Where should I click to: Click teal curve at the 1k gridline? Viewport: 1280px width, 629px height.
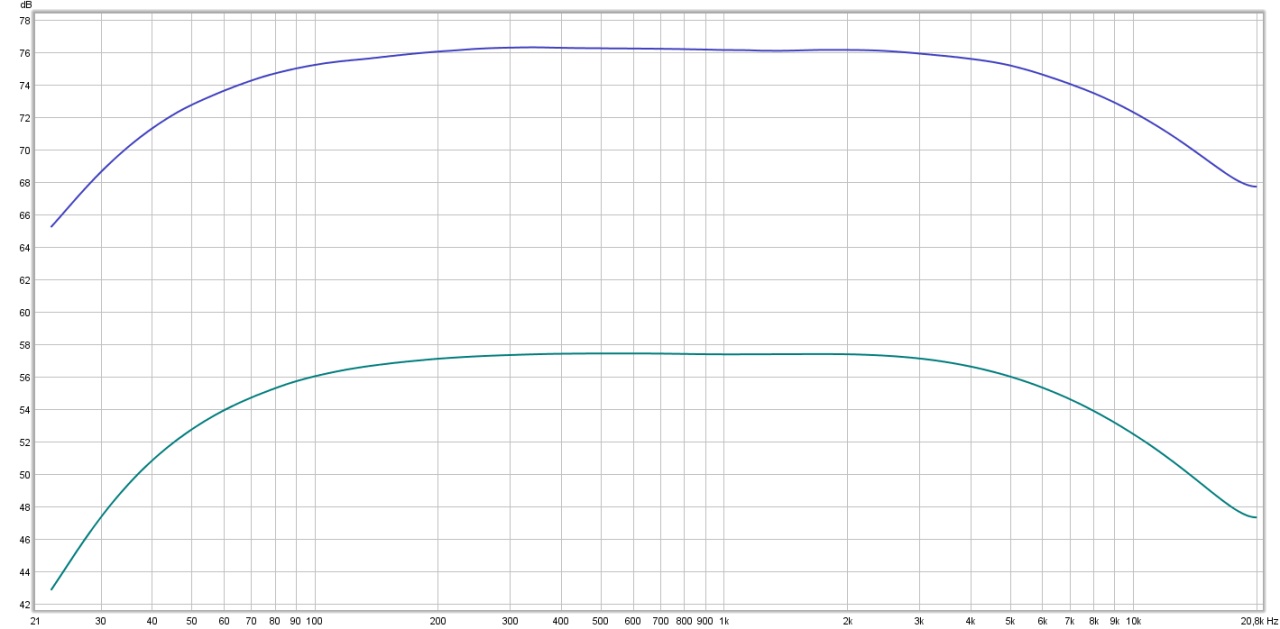pyautogui.click(x=723, y=354)
